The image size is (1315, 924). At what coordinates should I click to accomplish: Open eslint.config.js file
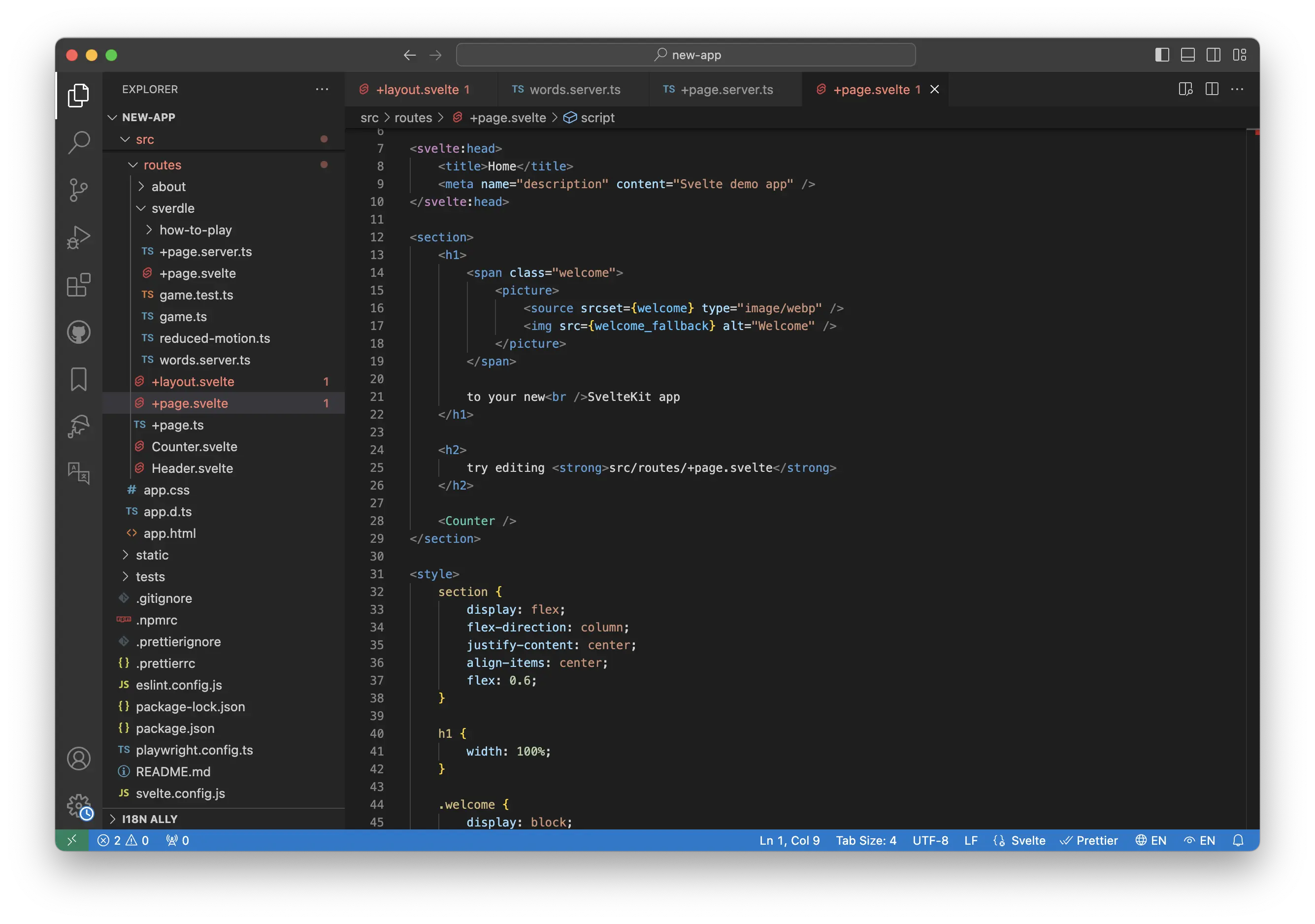click(x=224, y=685)
